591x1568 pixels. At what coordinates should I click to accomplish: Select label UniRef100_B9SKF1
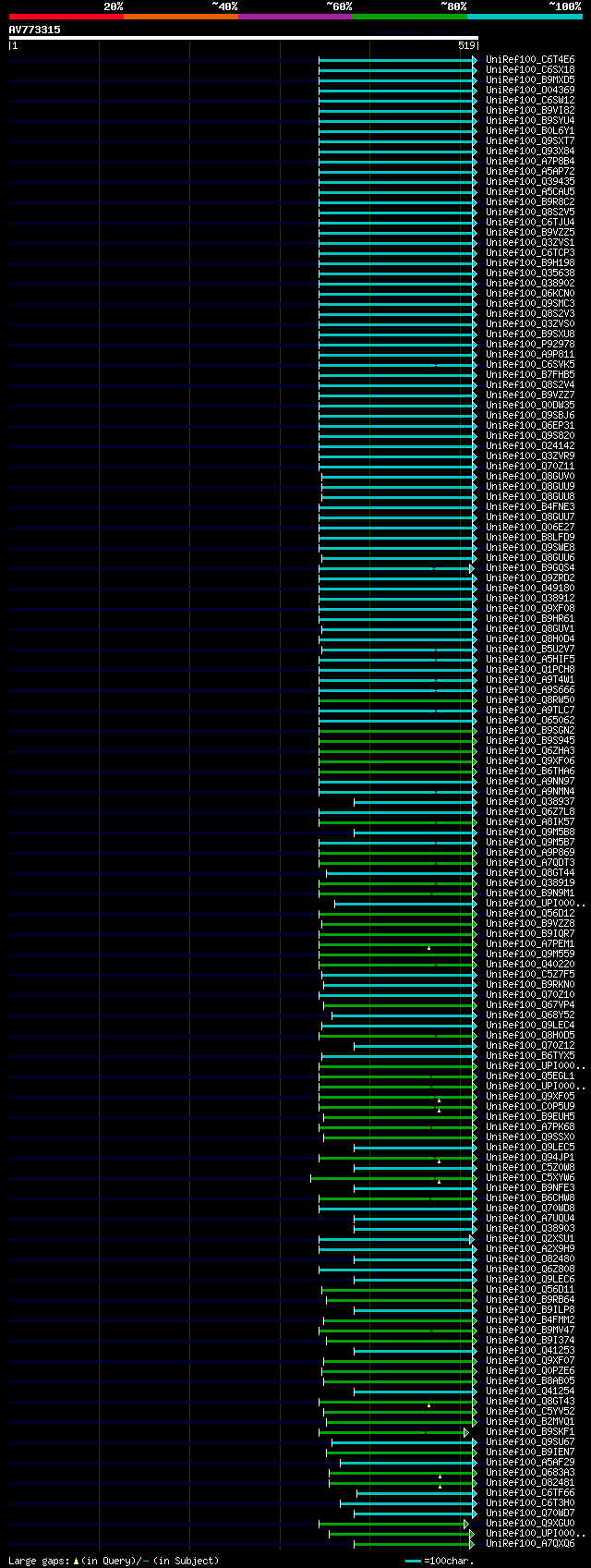[530, 1431]
